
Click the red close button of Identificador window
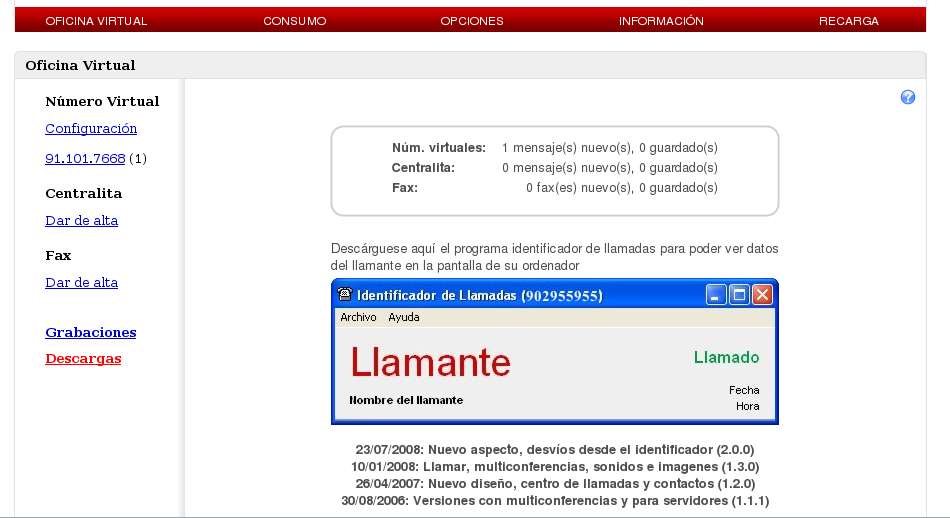(x=762, y=295)
